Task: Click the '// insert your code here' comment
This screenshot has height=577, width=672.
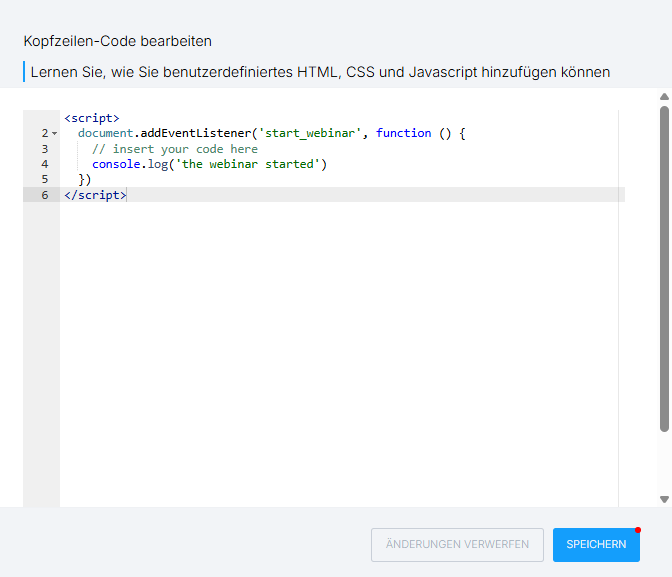Action: pos(175,149)
